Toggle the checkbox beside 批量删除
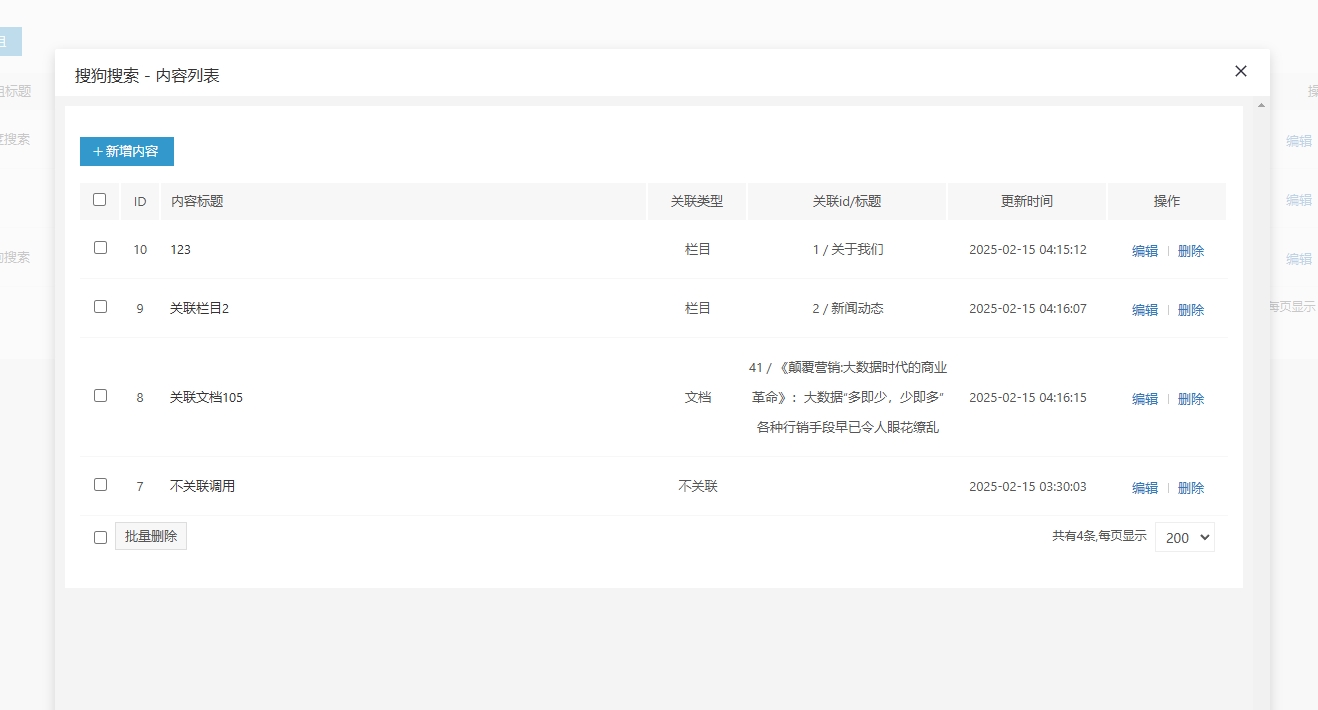1318x710 pixels. tap(100, 538)
